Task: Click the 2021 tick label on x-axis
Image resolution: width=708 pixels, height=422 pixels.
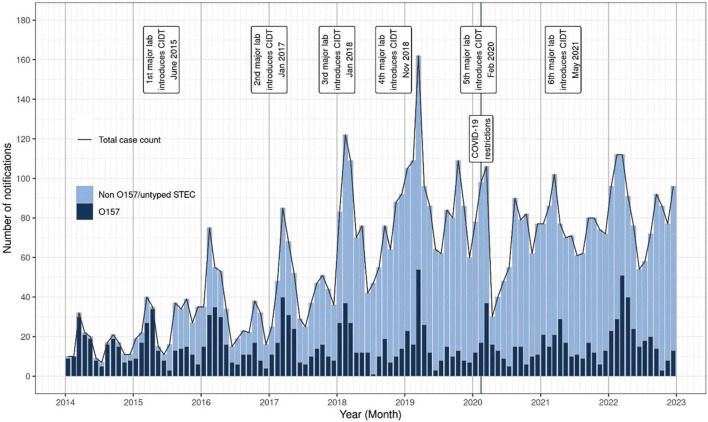Action: pos(540,403)
